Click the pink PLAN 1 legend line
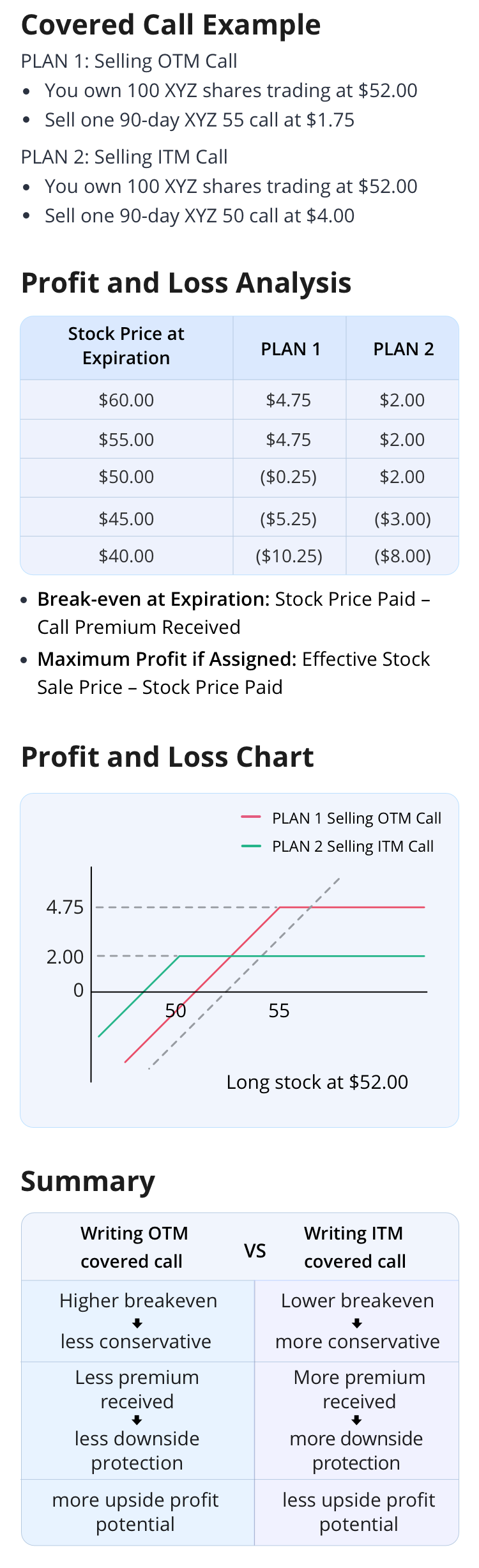Viewport: 479px width, 1568px height. 251,817
